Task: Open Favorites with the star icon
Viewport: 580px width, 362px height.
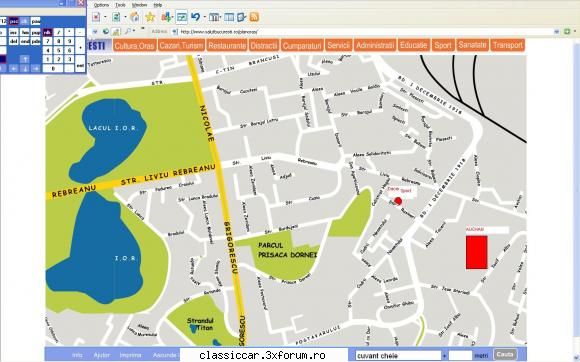Action: click(x=150, y=17)
